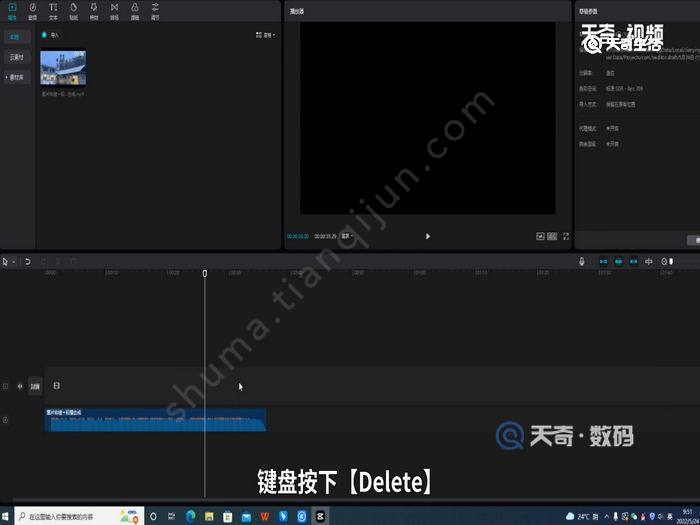700x525 pixels.
Task: Open the media view/sort dropdown
Action: tap(266, 35)
